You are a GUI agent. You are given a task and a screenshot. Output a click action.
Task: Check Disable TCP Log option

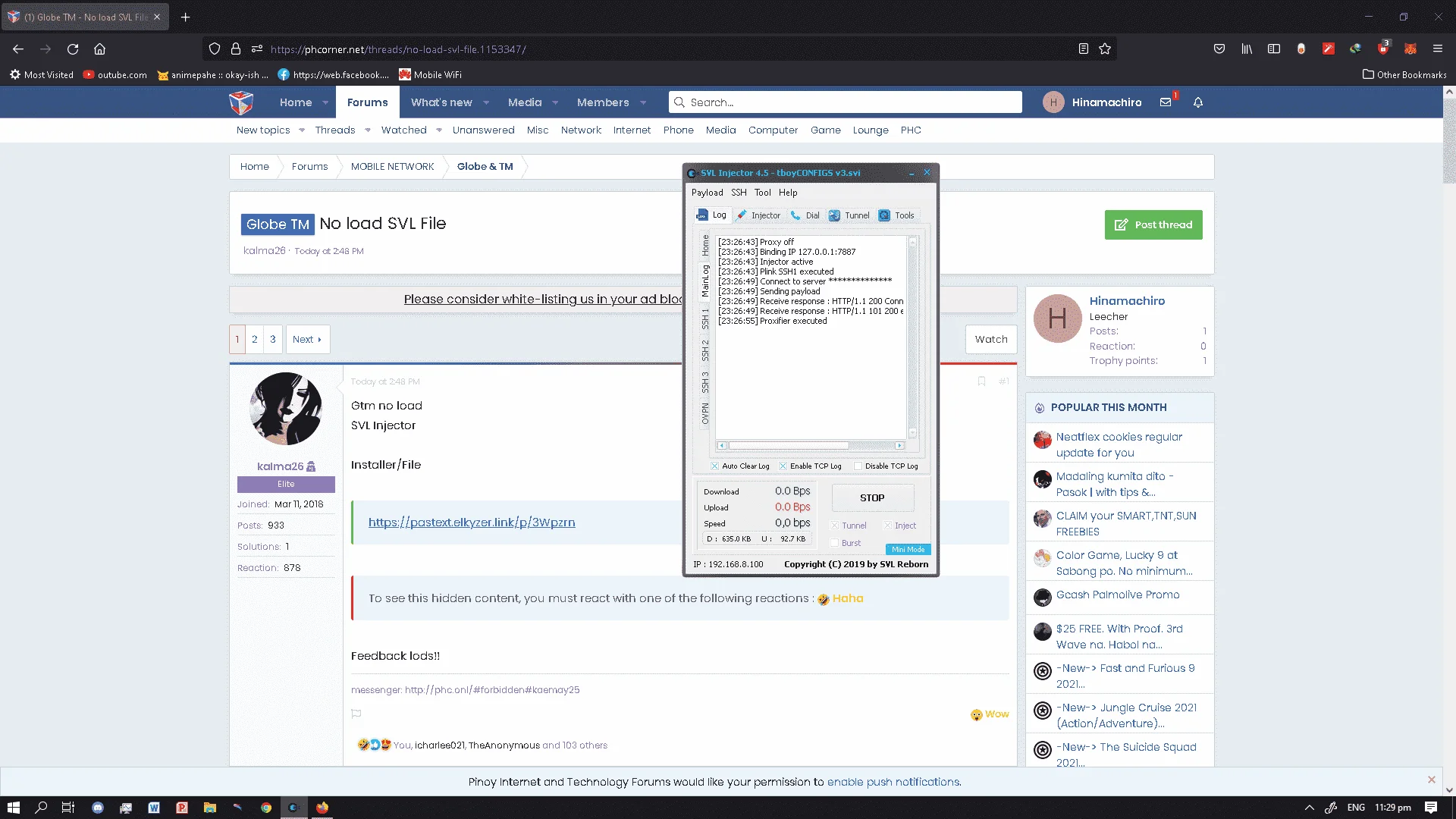858,466
